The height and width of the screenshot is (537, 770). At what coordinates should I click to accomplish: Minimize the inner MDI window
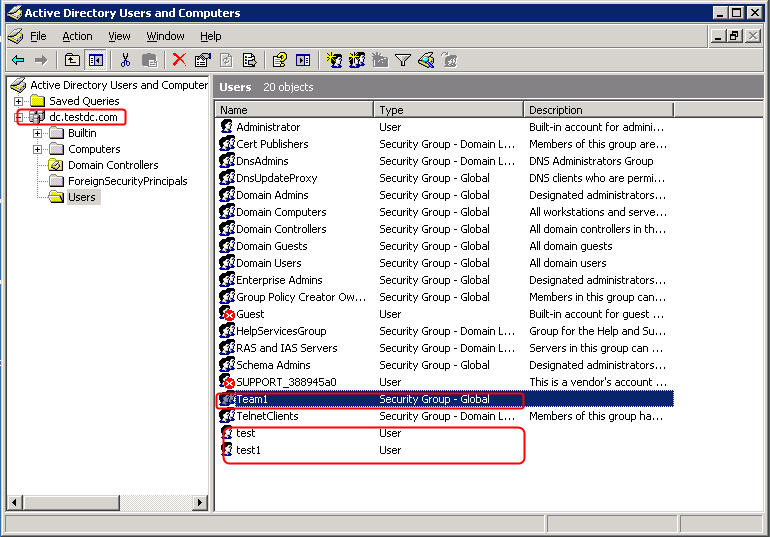pyautogui.click(x=718, y=36)
